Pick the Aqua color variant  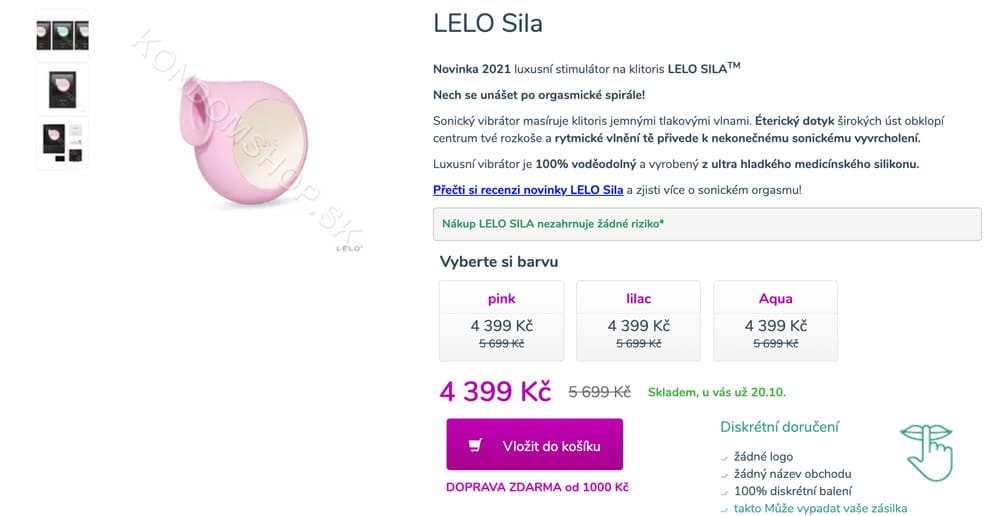(x=776, y=321)
